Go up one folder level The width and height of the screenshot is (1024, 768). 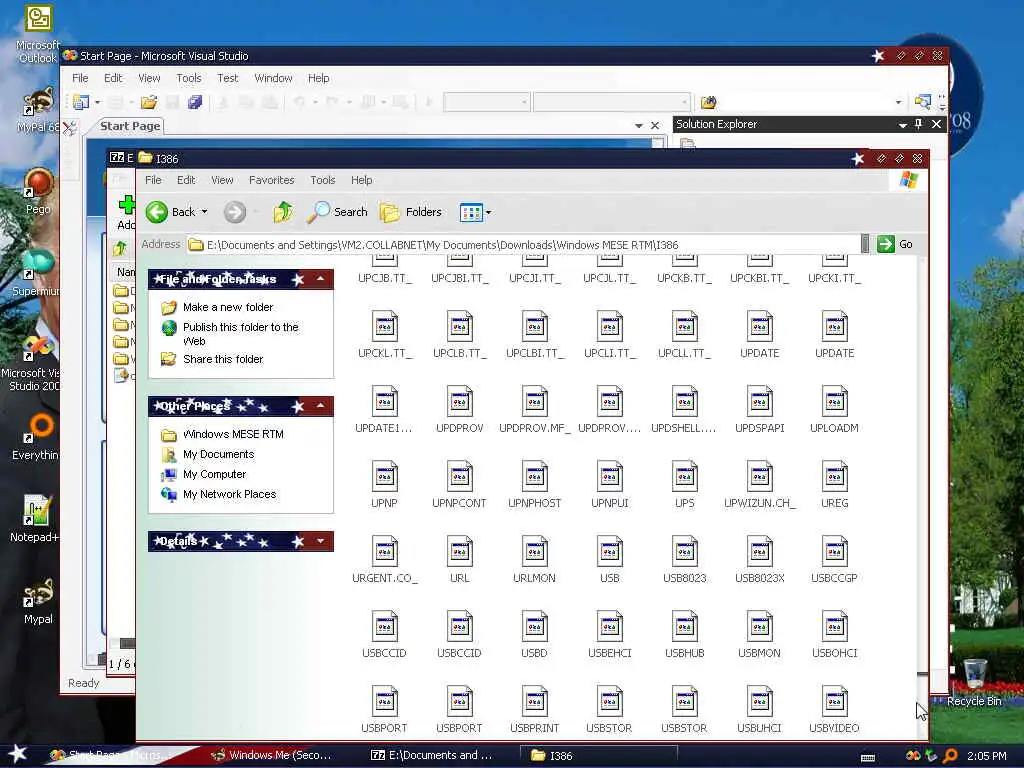coord(283,212)
